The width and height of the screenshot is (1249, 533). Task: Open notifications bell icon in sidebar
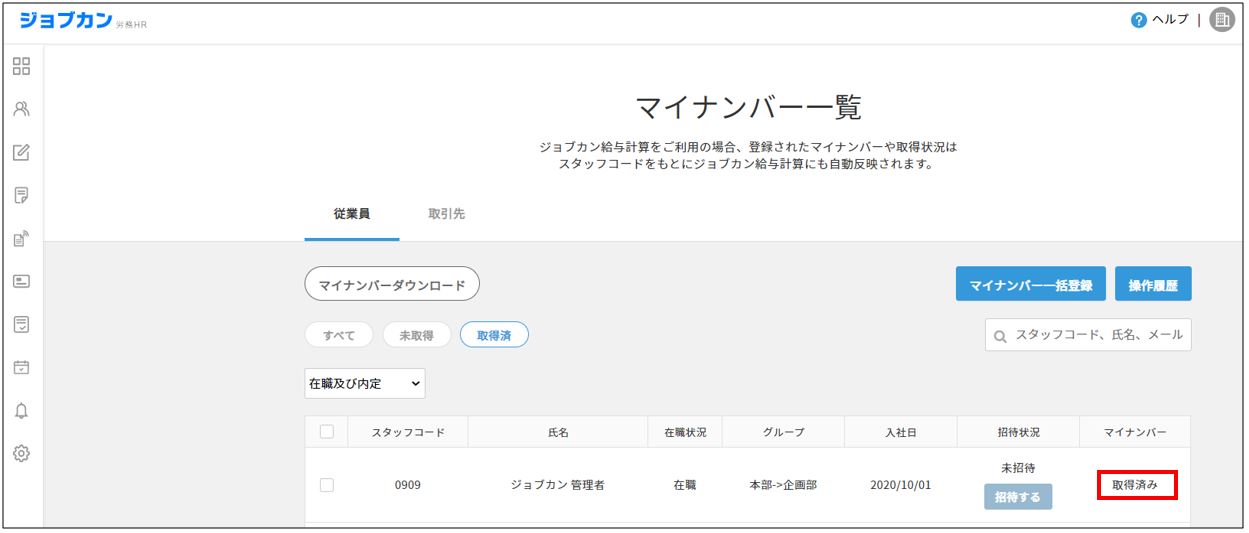point(21,411)
